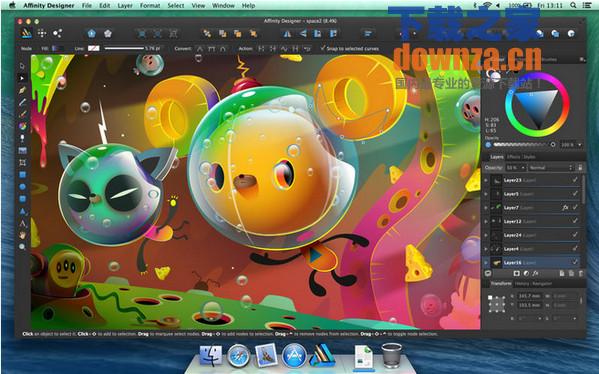Expand Layer5 disclosure triangle
This screenshot has width=599, height=374.
pyautogui.click(x=486, y=194)
